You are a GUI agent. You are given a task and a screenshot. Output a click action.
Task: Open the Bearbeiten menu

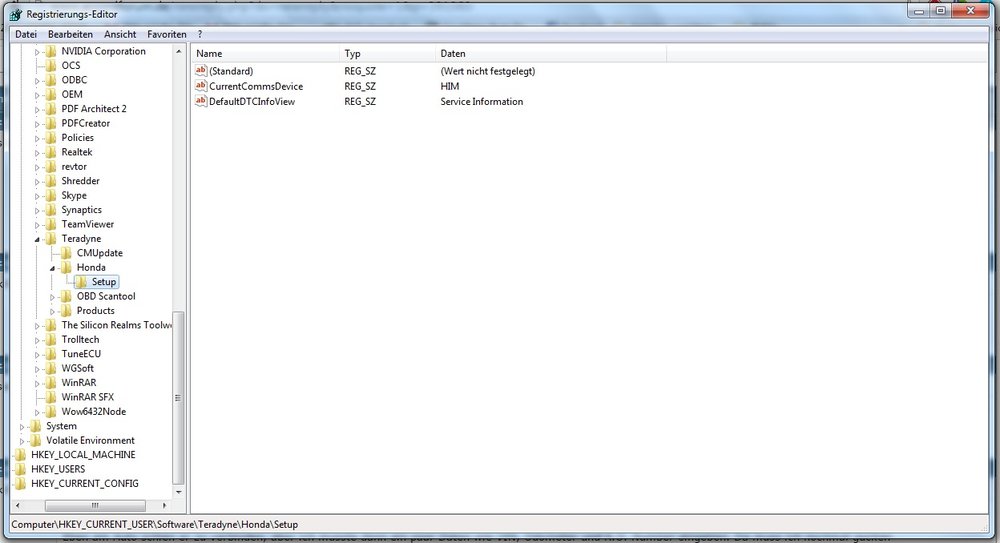tap(69, 34)
